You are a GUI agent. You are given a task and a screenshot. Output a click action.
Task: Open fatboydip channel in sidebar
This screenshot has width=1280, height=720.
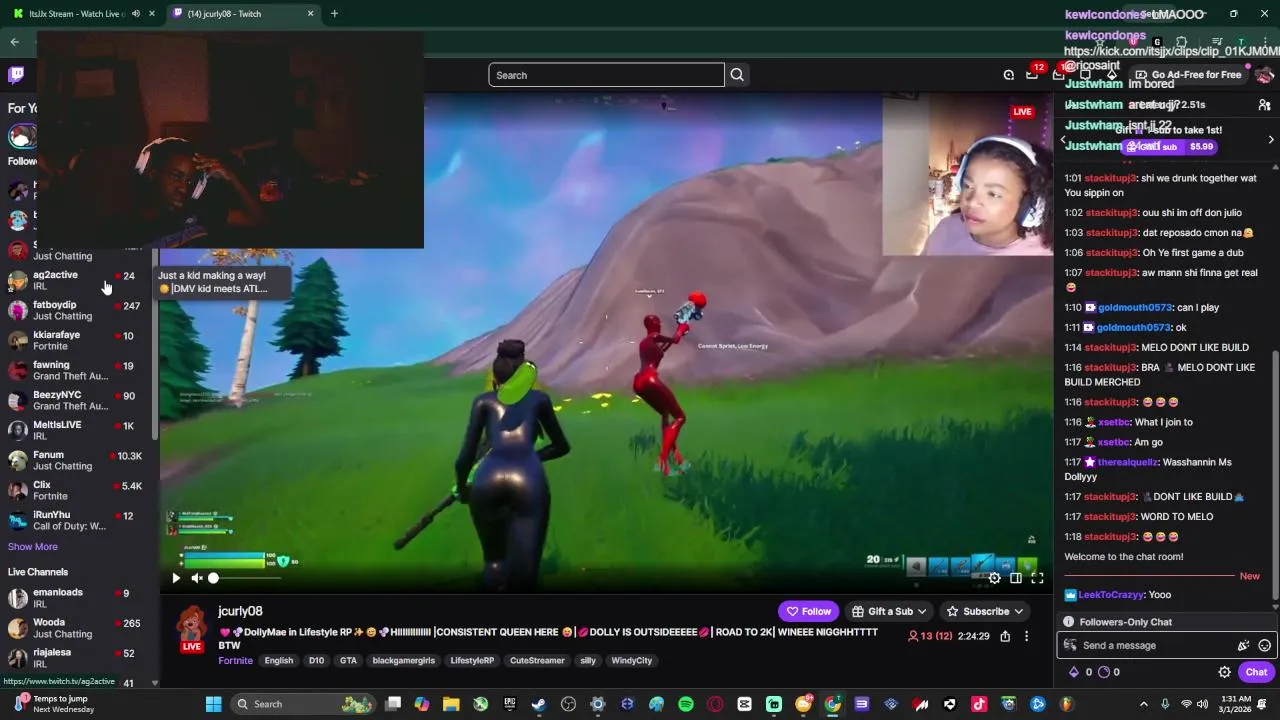point(76,310)
